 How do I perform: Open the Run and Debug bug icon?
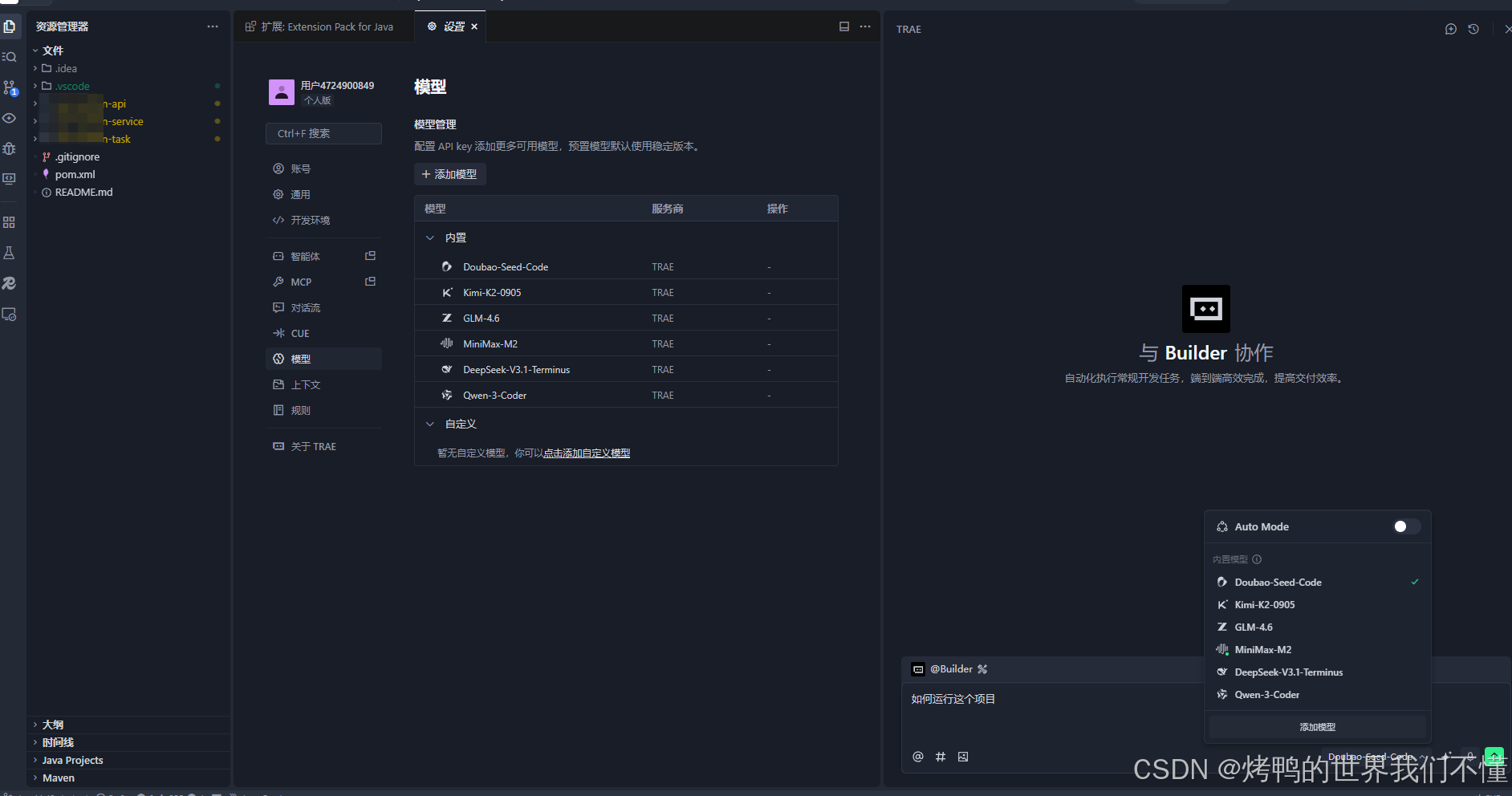(x=10, y=148)
